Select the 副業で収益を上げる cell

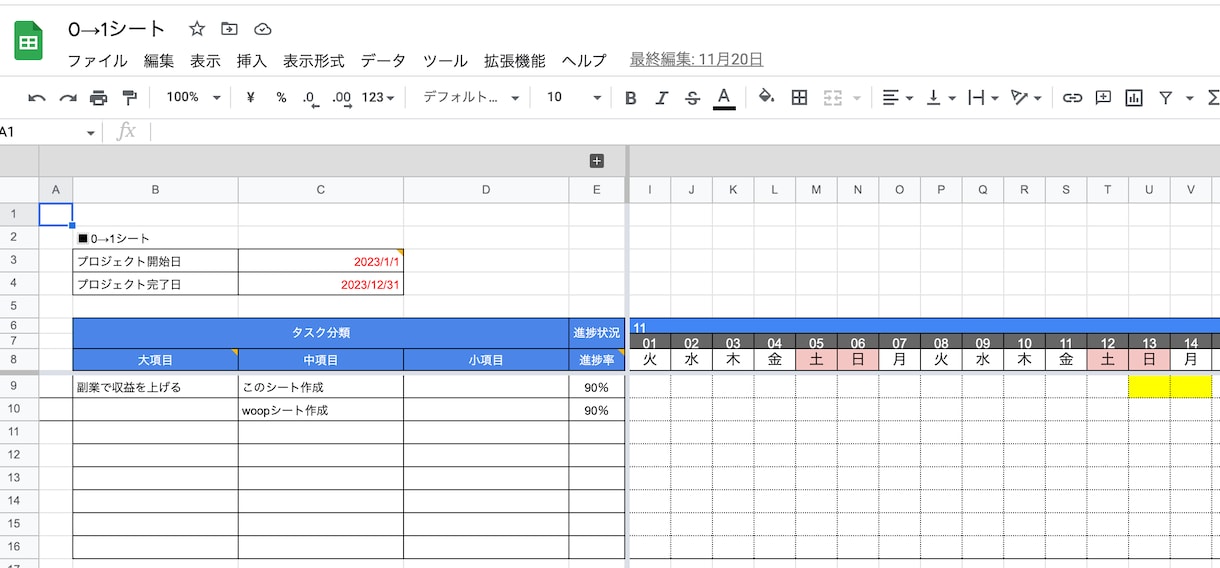[155, 386]
